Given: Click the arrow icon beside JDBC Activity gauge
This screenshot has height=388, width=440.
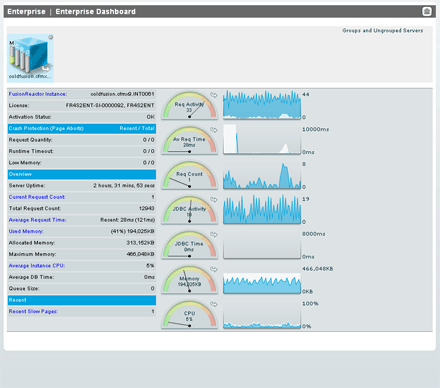Looking at the screenshot, I should tap(214, 200).
